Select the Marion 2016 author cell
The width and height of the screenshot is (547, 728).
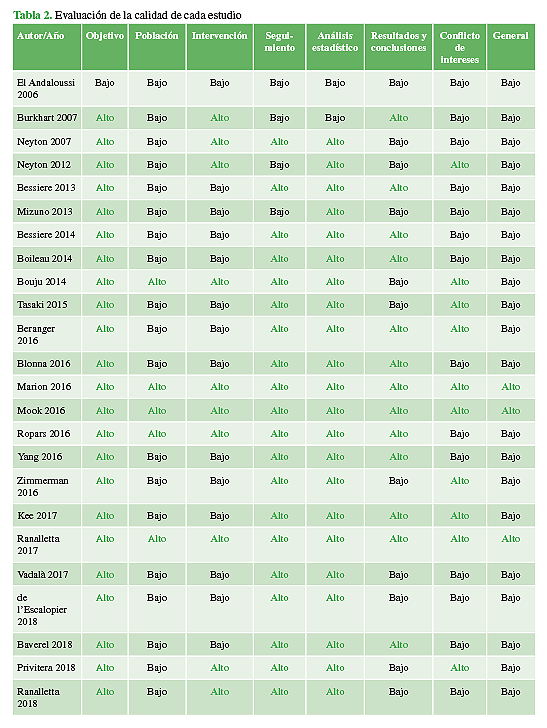(x=44, y=387)
